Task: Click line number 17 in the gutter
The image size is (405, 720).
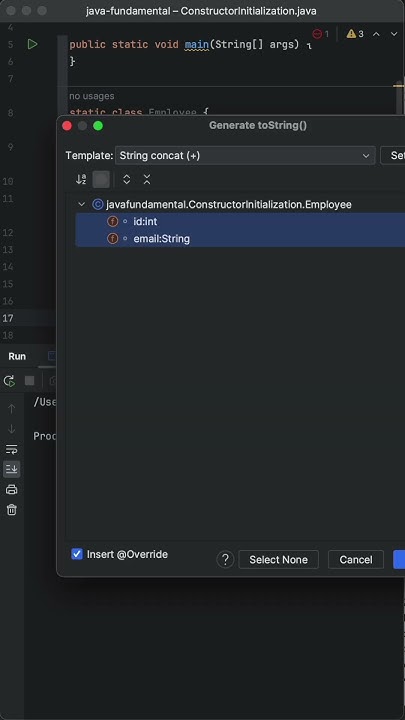Action: click(x=8, y=318)
